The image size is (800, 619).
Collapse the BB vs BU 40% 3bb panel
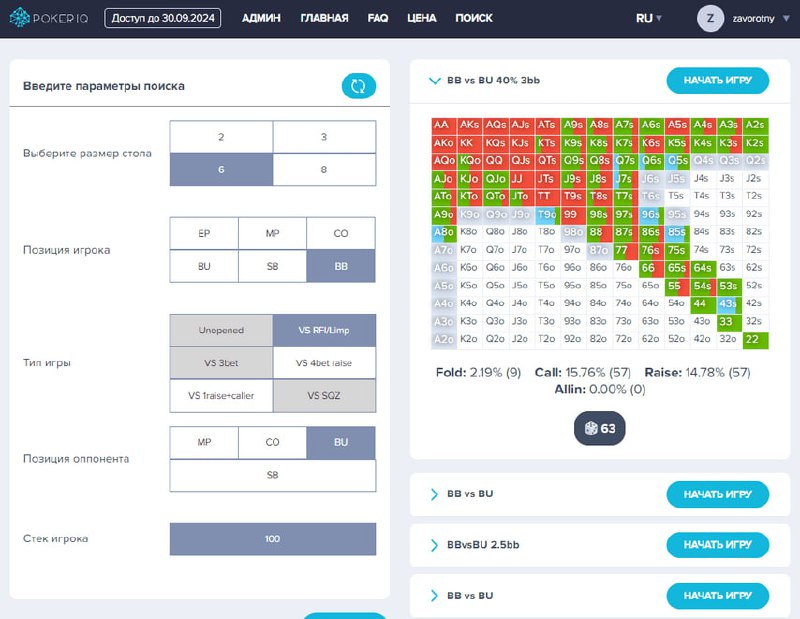click(435, 81)
